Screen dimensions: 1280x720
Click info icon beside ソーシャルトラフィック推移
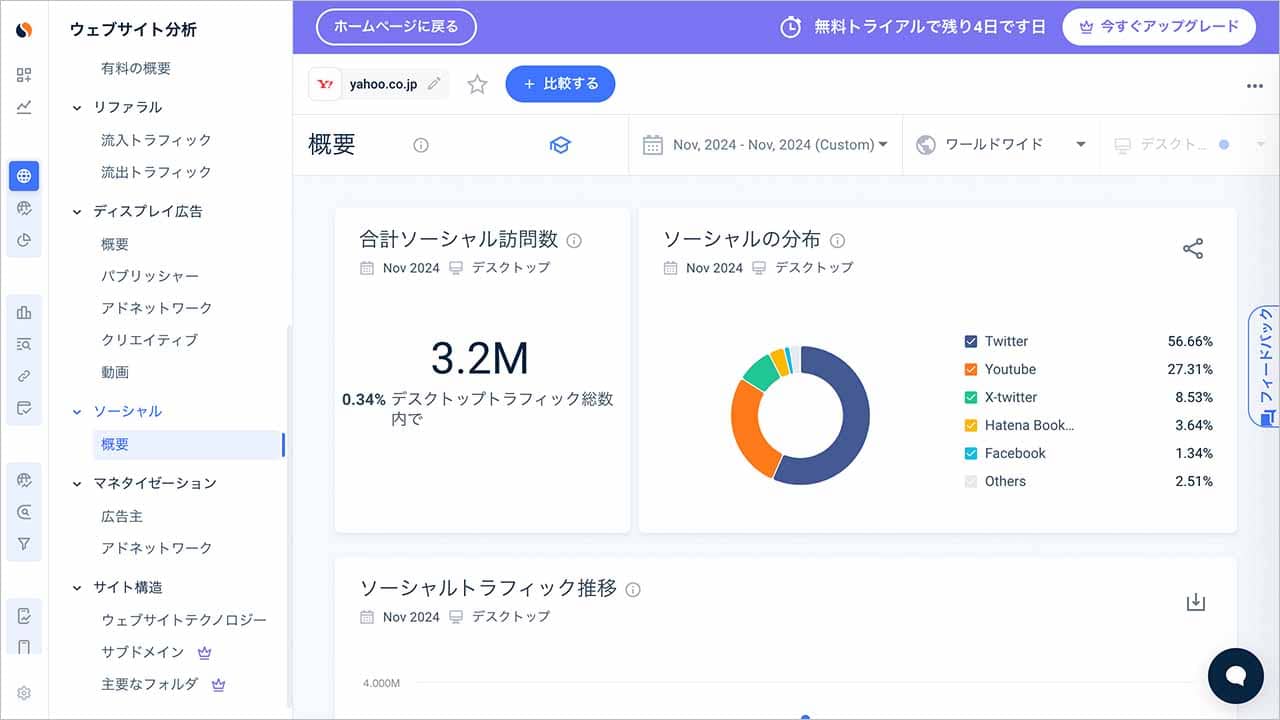point(633,589)
